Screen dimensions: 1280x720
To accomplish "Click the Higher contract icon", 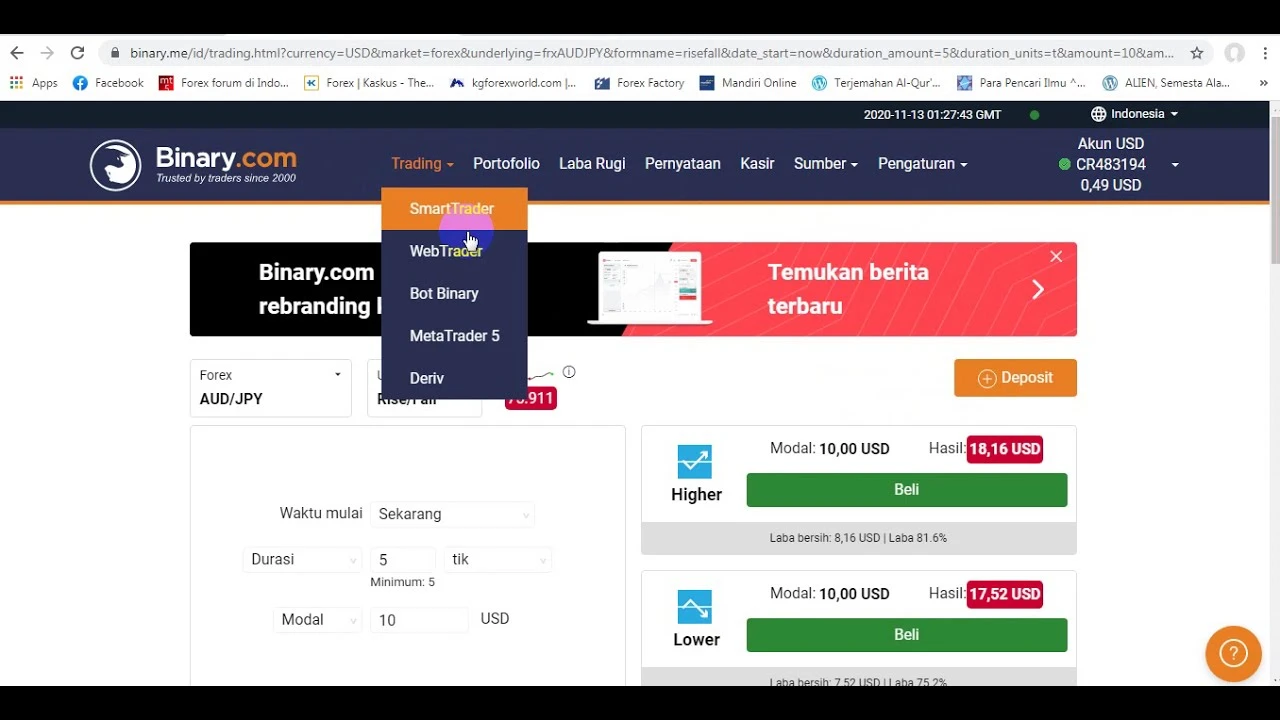I will 694,462.
